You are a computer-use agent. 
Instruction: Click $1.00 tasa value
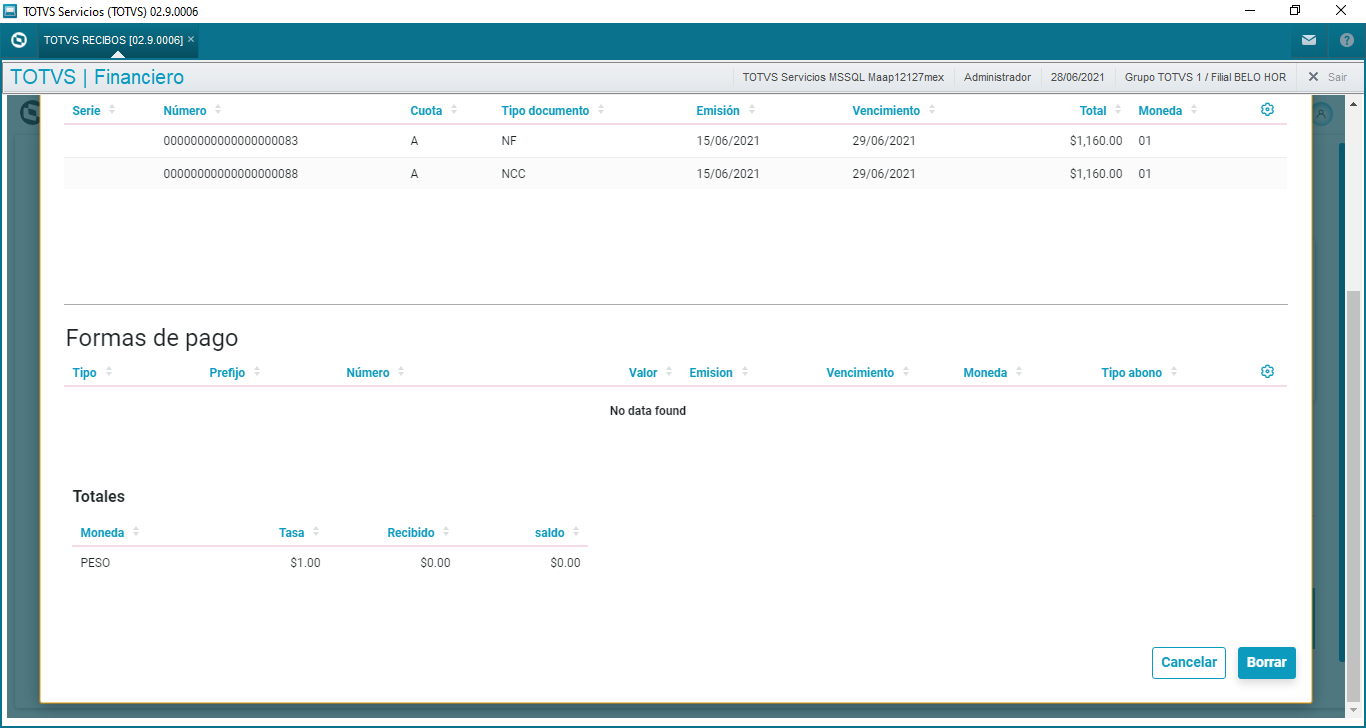305,563
